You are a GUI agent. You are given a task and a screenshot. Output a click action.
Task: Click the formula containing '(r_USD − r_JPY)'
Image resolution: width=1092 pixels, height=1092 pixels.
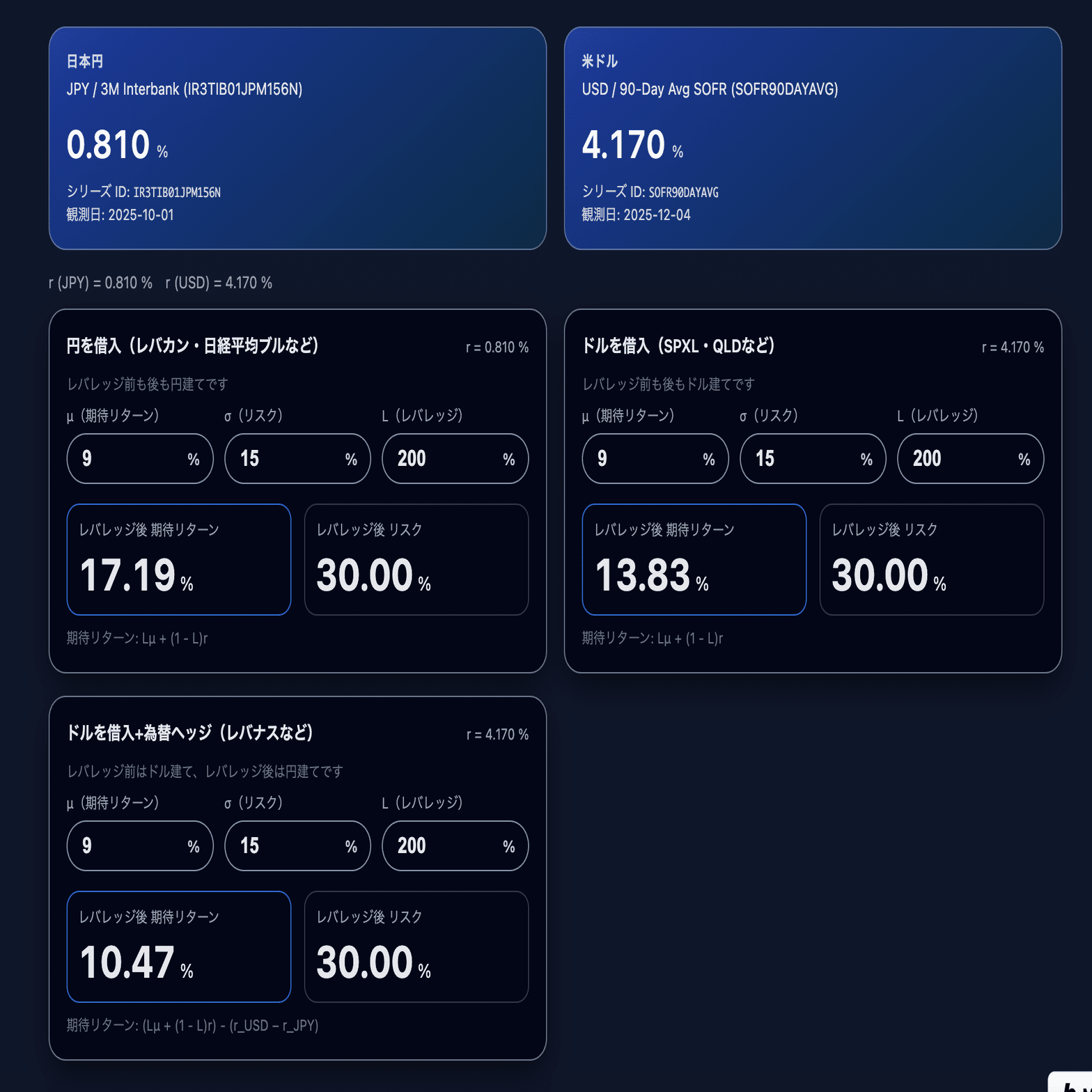193,1025
